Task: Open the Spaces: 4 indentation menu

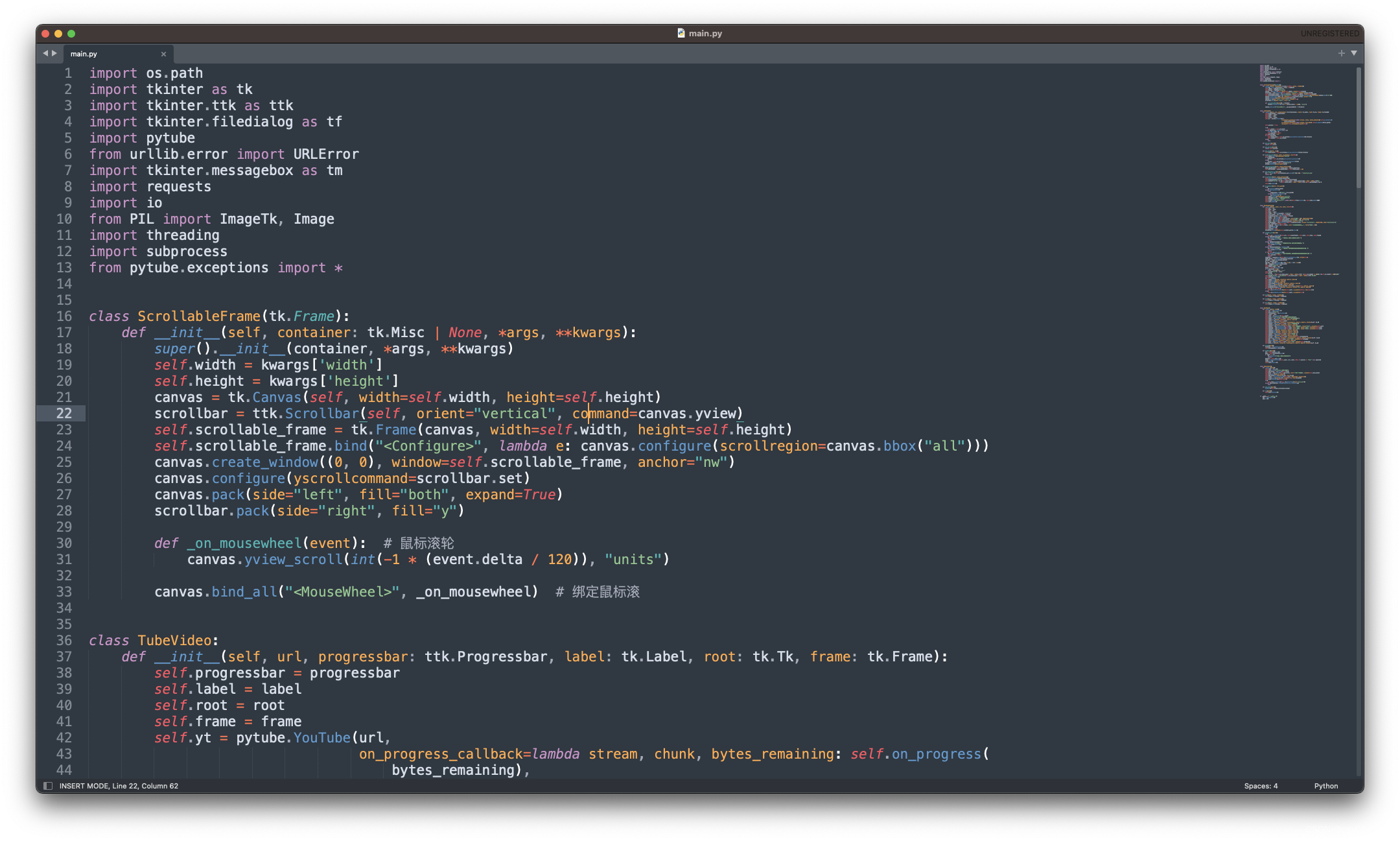Action: click(1261, 785)
